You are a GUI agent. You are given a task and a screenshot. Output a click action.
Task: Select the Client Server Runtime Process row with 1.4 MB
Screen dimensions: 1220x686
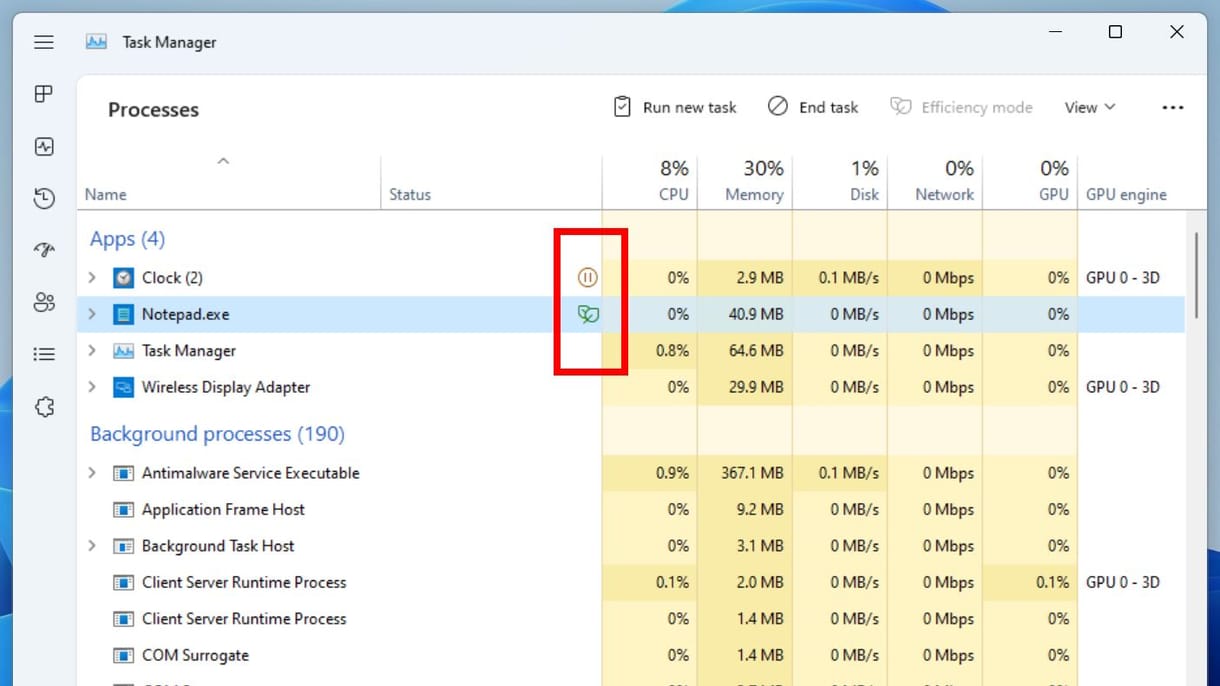631,619
